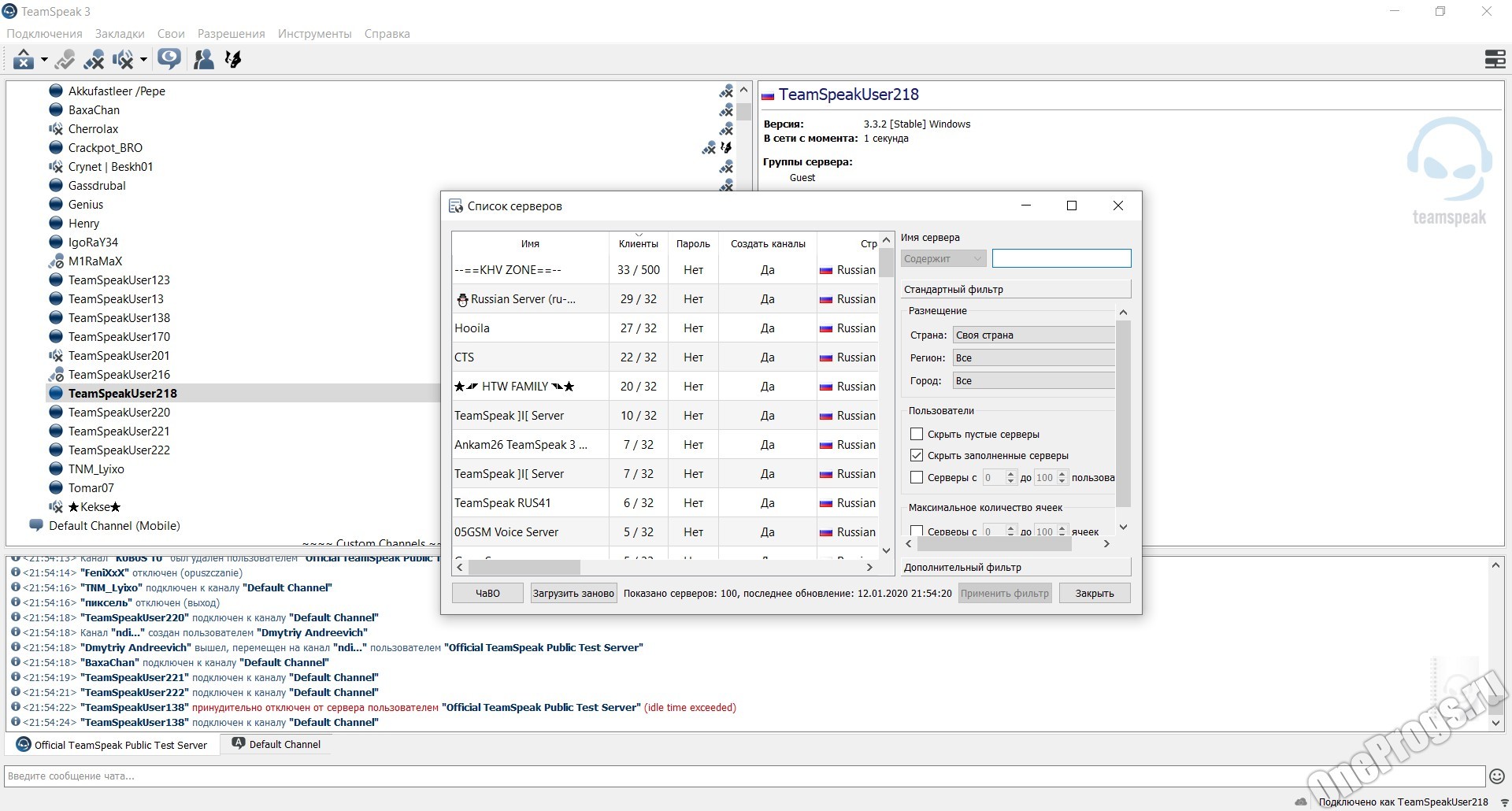The image size is (1512, 811).
Task: Click the blue status ball of Henry
Action: (x=56, y=224)
